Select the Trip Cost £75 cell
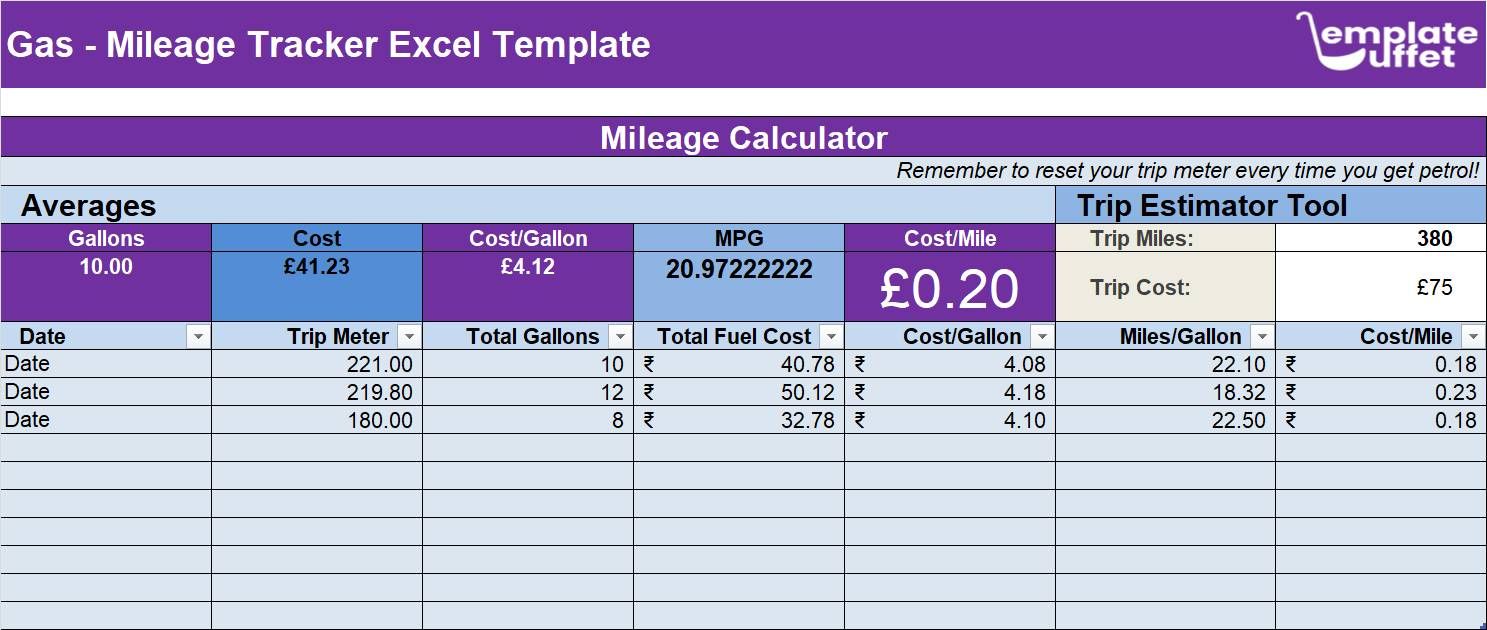The height and width of the screenshot is (630, 1487). [1380, 285]
